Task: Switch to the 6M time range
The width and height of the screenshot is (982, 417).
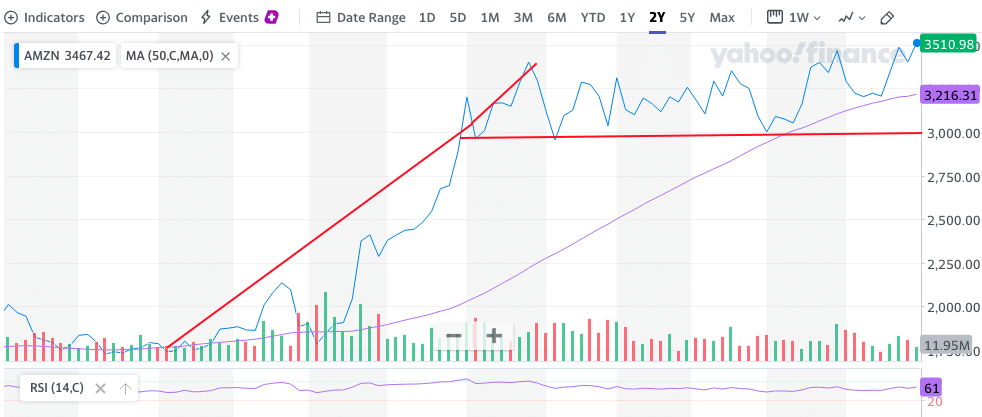Action: point(556,18)
